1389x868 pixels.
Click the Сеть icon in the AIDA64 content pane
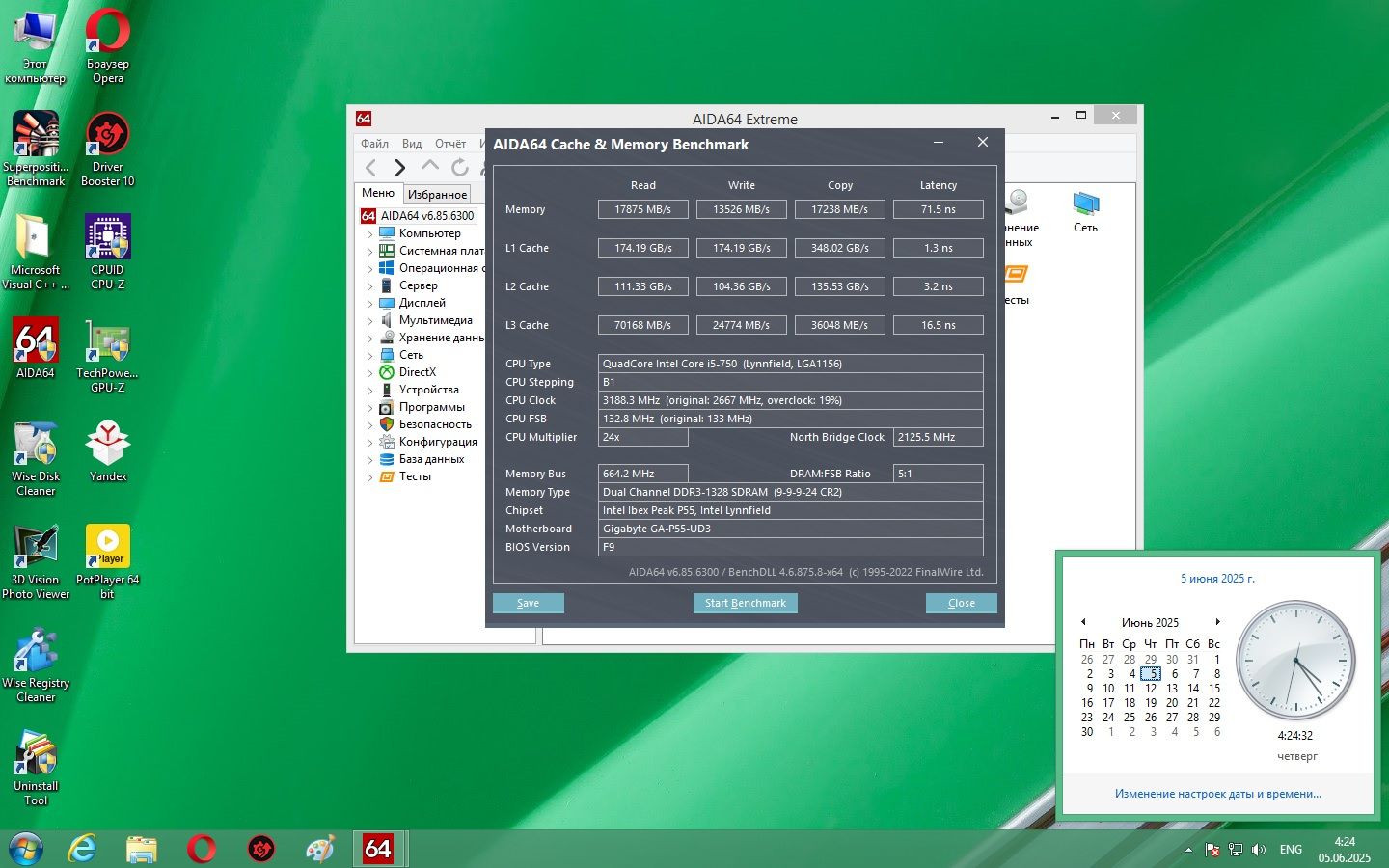(x=1085, y=211)
